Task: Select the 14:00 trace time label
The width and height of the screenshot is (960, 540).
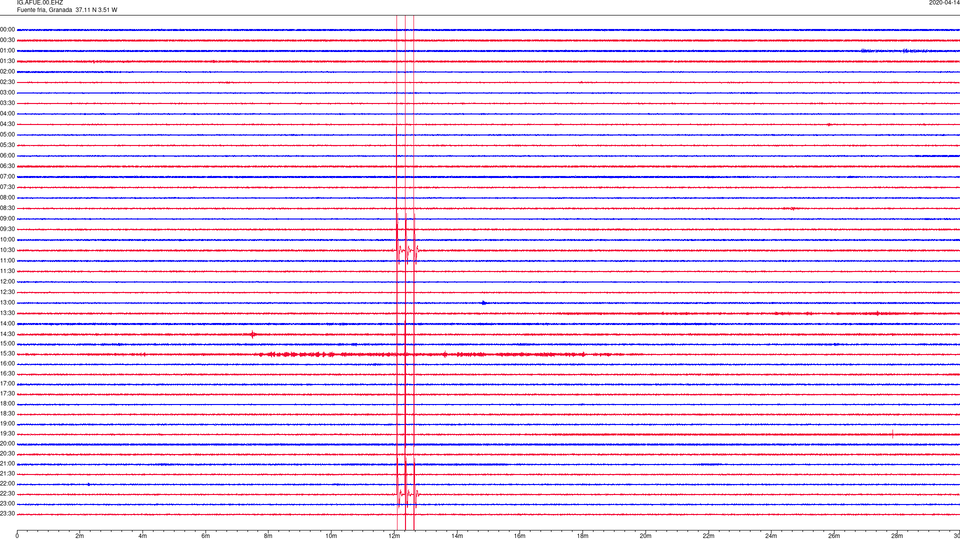Action: point(7,323)
